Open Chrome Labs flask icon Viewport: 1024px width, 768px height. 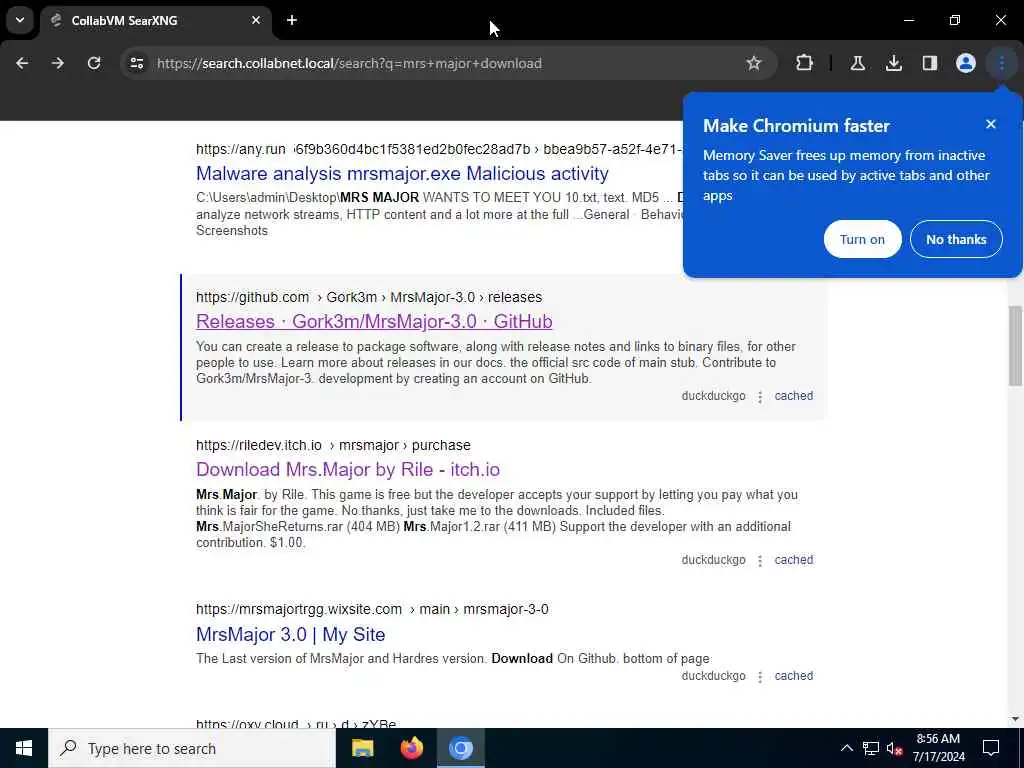point(857,63)
